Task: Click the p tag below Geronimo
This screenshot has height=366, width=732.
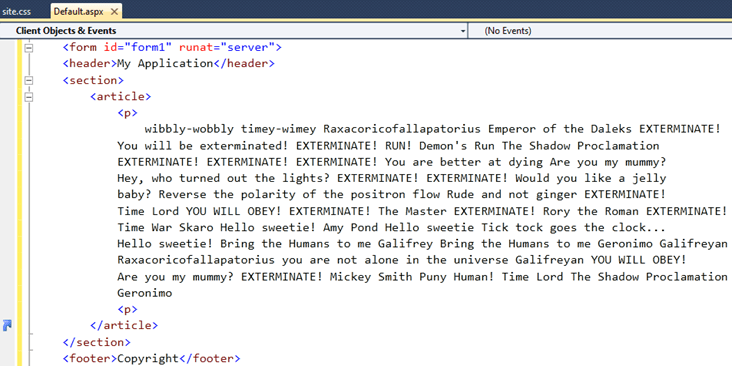Action: (x=127, y=310)
